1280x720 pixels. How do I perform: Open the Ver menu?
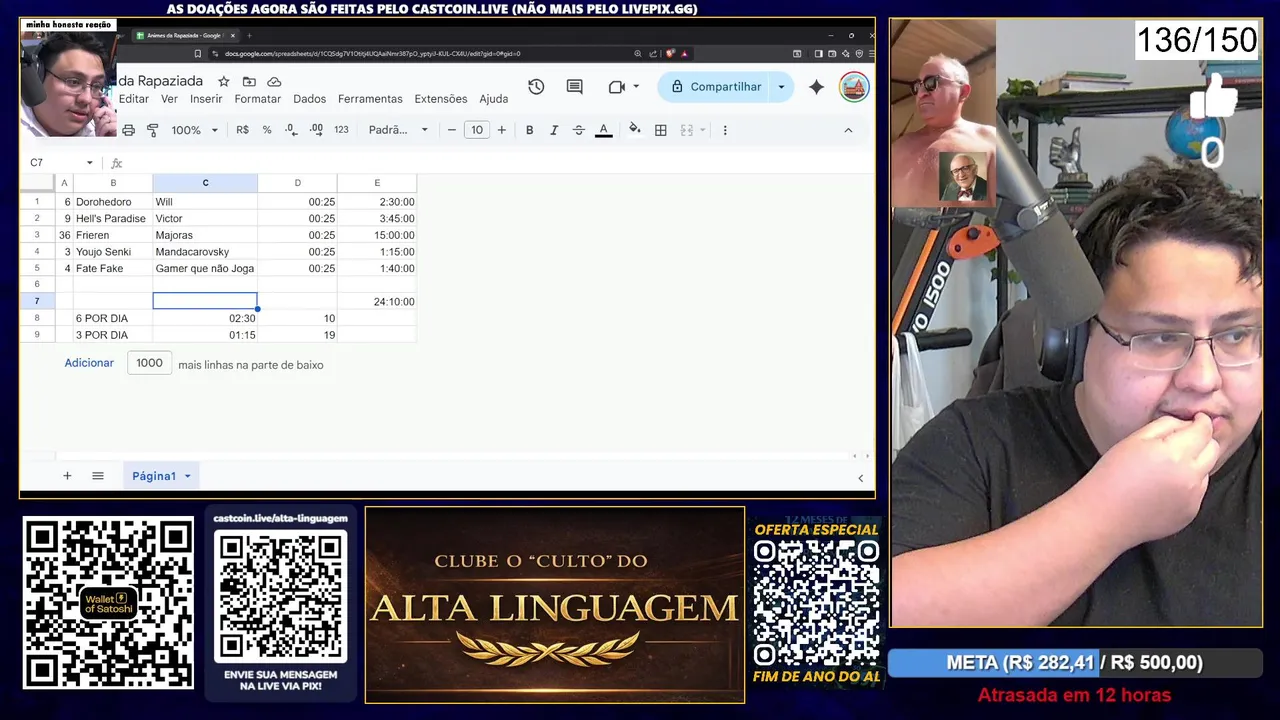(x=169, y=99)
